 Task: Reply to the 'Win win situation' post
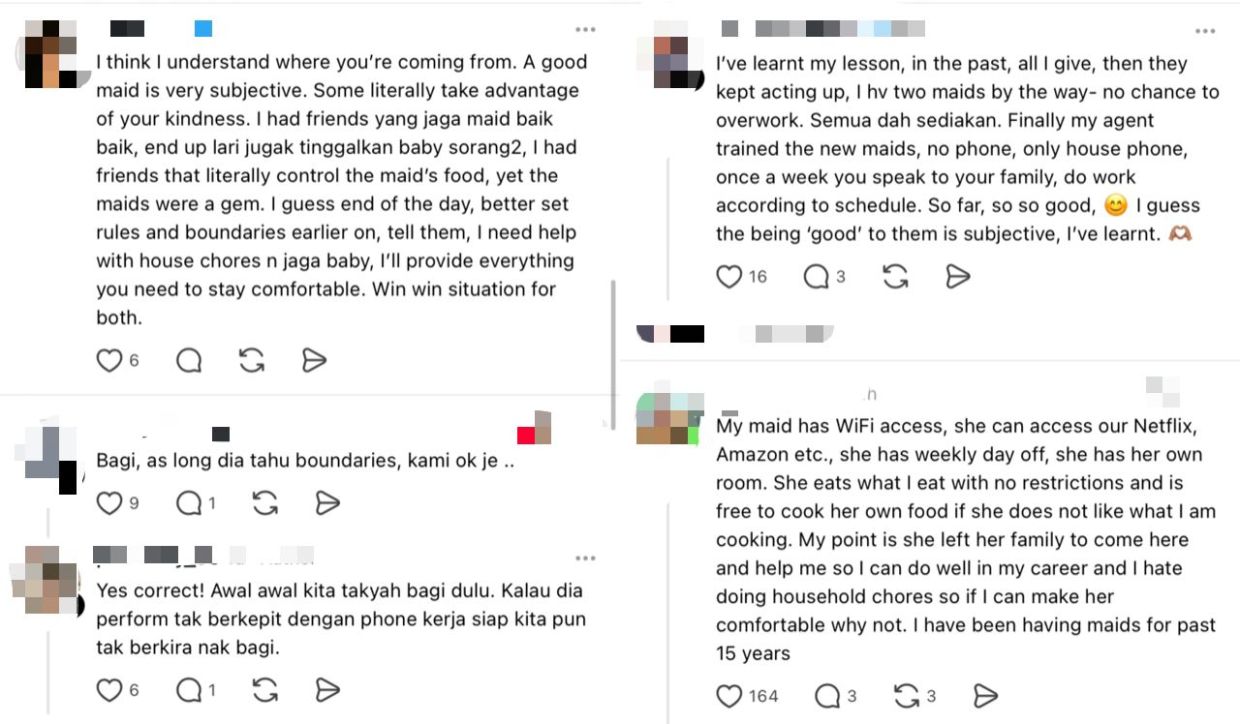click(188, 360)
